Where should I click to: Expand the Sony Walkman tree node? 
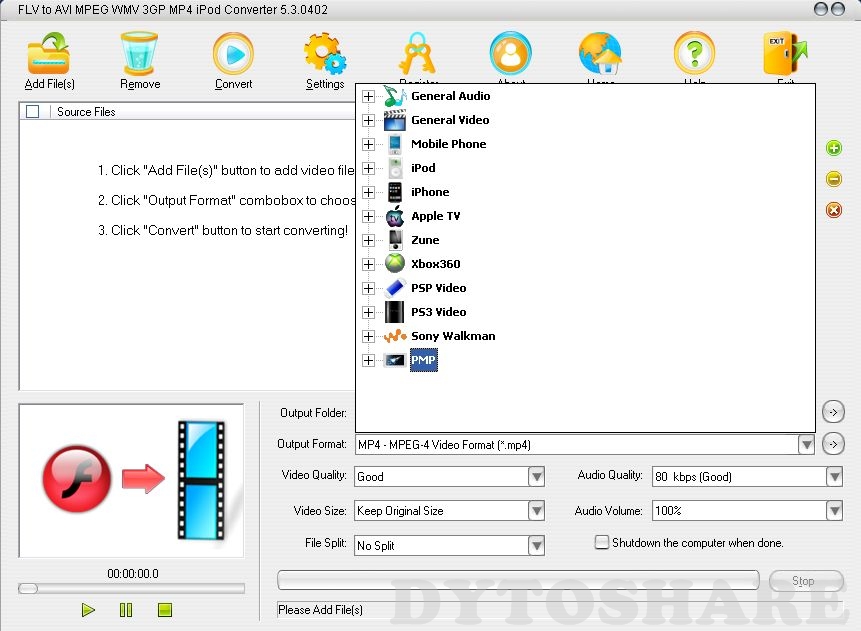(x=368, y=336)
